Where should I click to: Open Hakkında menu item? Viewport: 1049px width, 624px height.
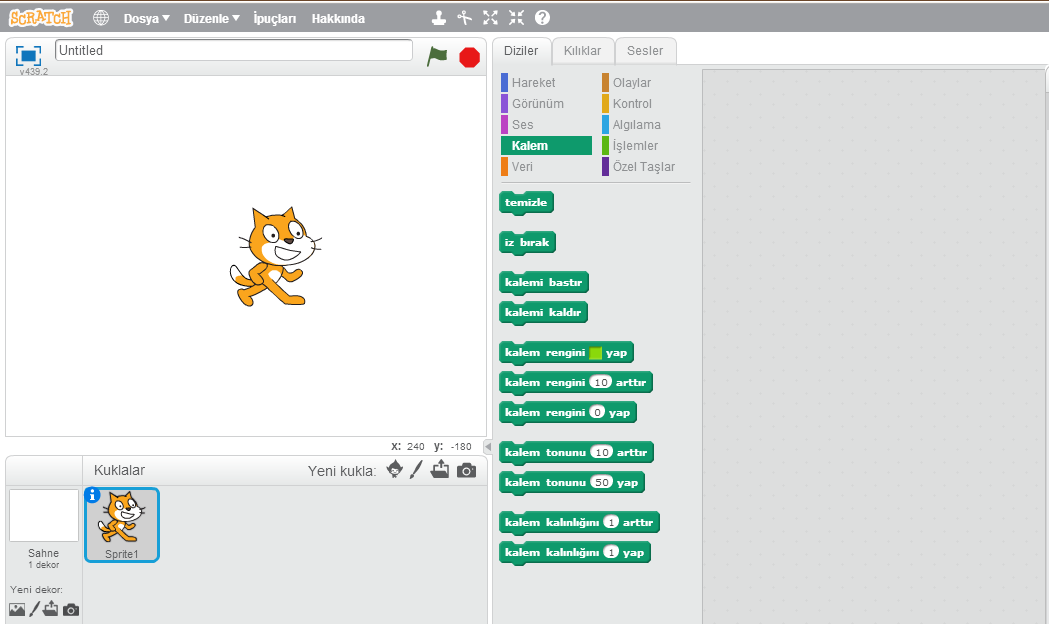pos(338,19)
